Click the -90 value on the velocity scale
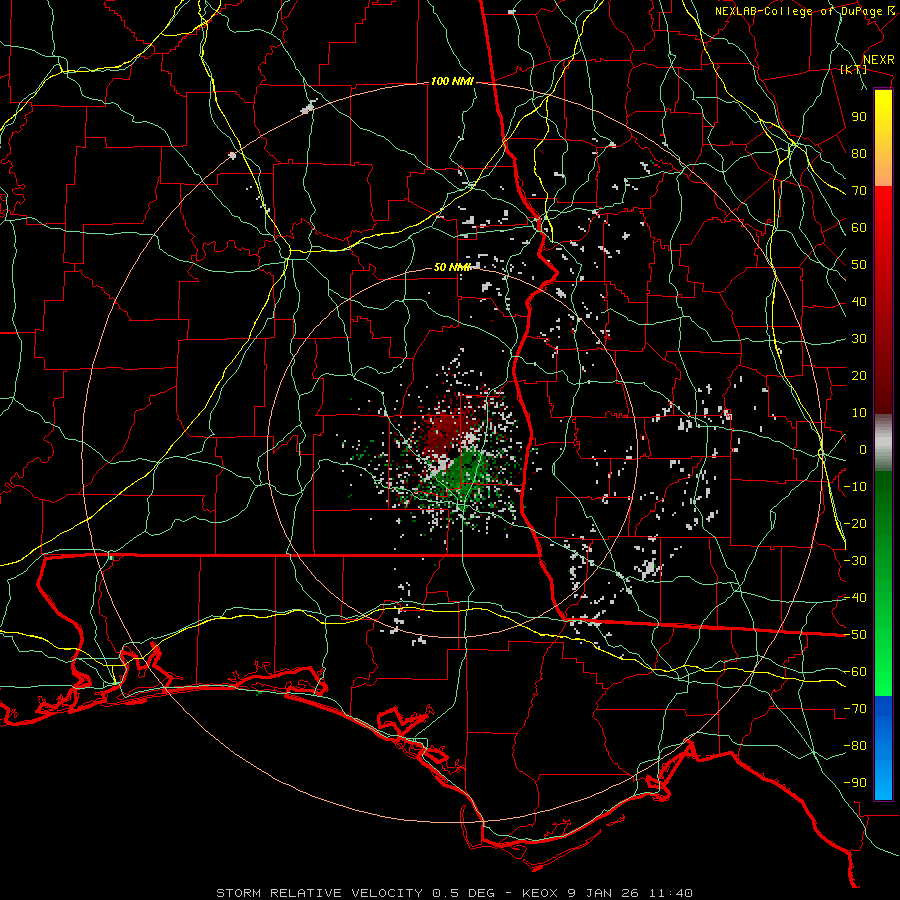The image size is (900, 900). click(855, 783)
